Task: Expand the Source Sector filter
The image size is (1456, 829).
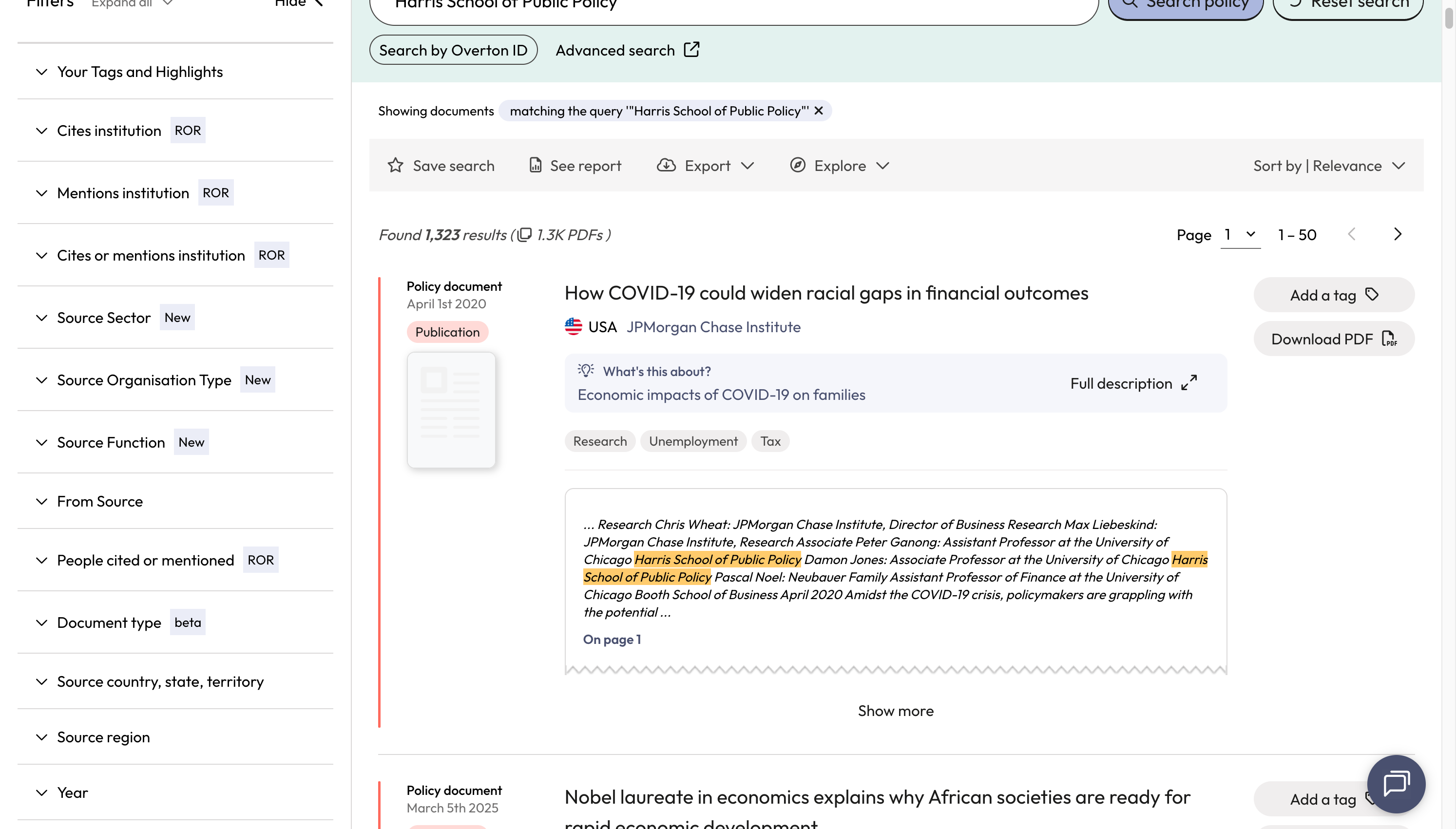Action: click(175, 317)
